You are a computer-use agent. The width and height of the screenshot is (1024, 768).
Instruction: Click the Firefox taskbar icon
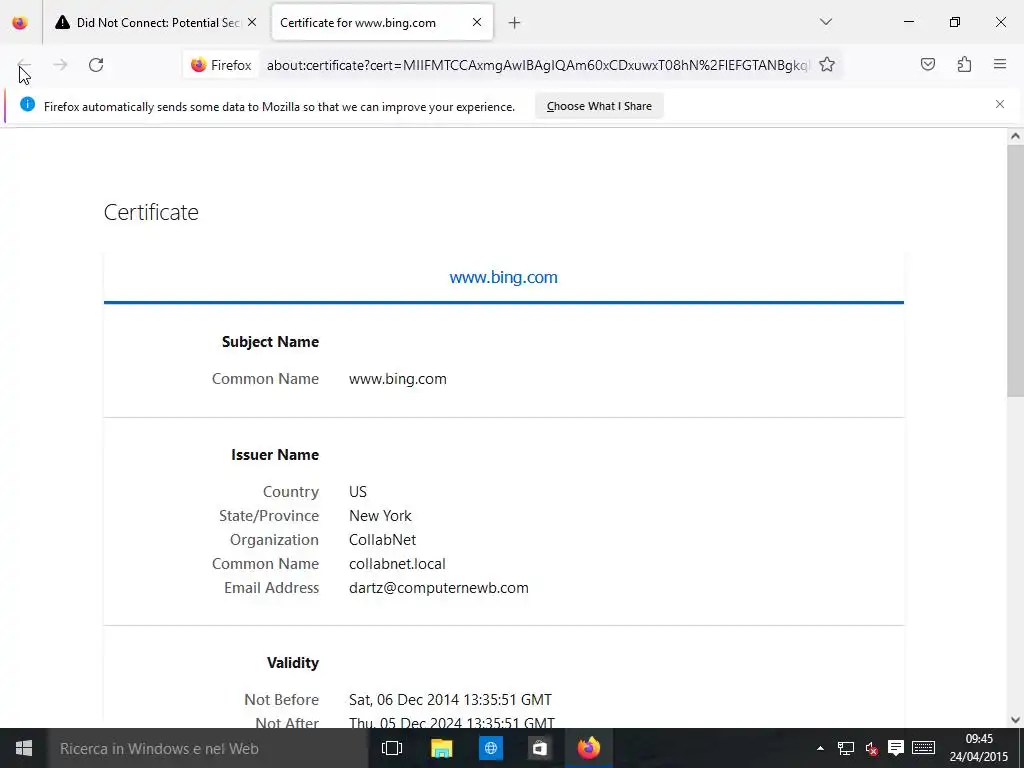[x=588, y=748]
